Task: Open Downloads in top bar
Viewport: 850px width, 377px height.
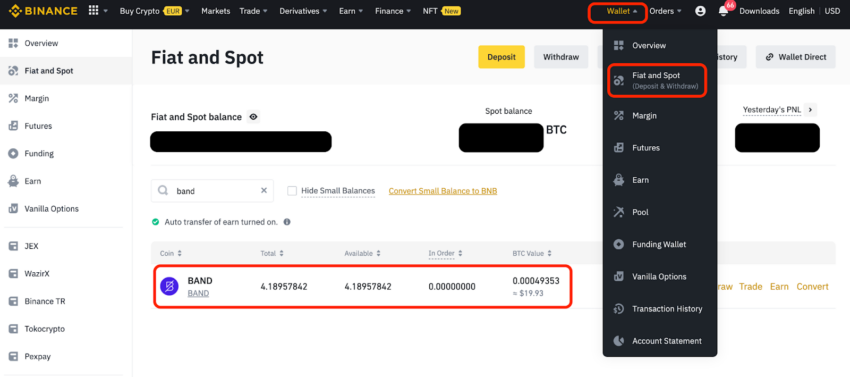Action: pyautogui.click(x=759, y=11)
